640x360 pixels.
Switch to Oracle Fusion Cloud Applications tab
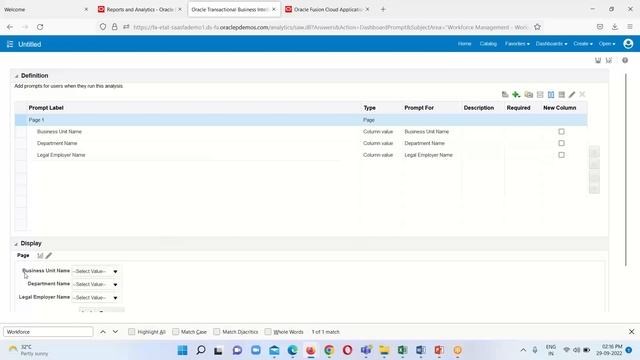coord(327,9)
